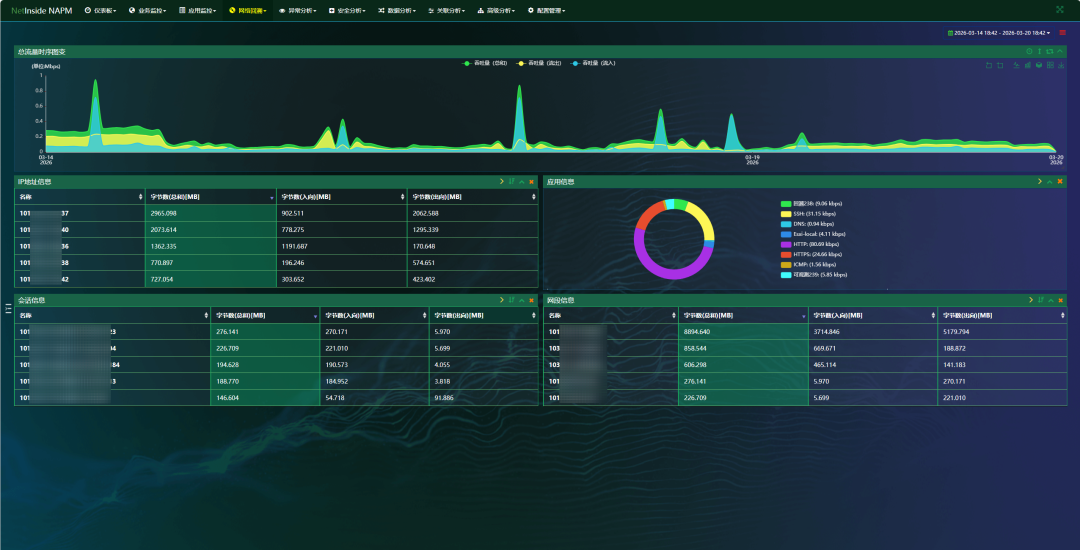Image resolution: width=1080 pixels, height=550 pixels.
Task: Collapse the 会话信息 panel using up chevron
Action: [x=521, y=300]
